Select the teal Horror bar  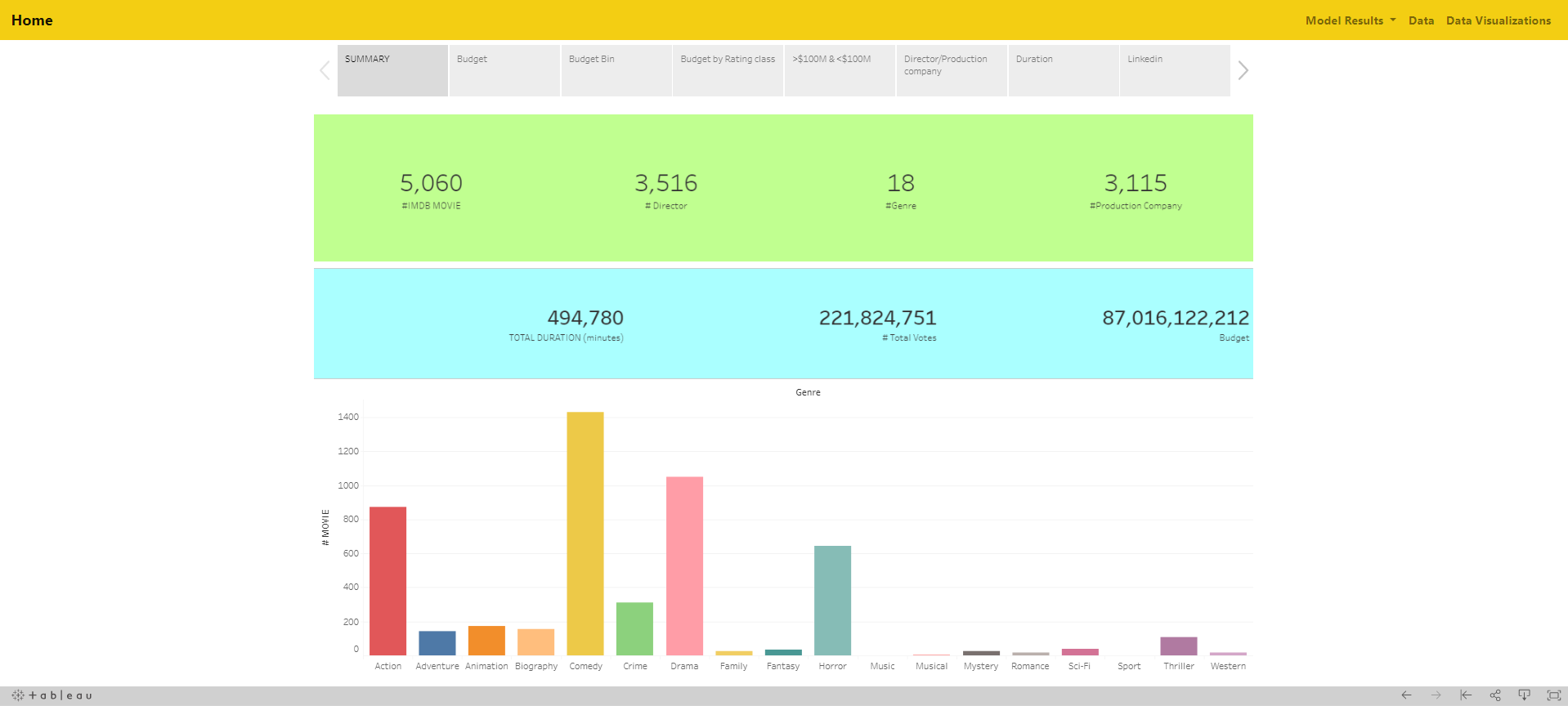[832, 601]
